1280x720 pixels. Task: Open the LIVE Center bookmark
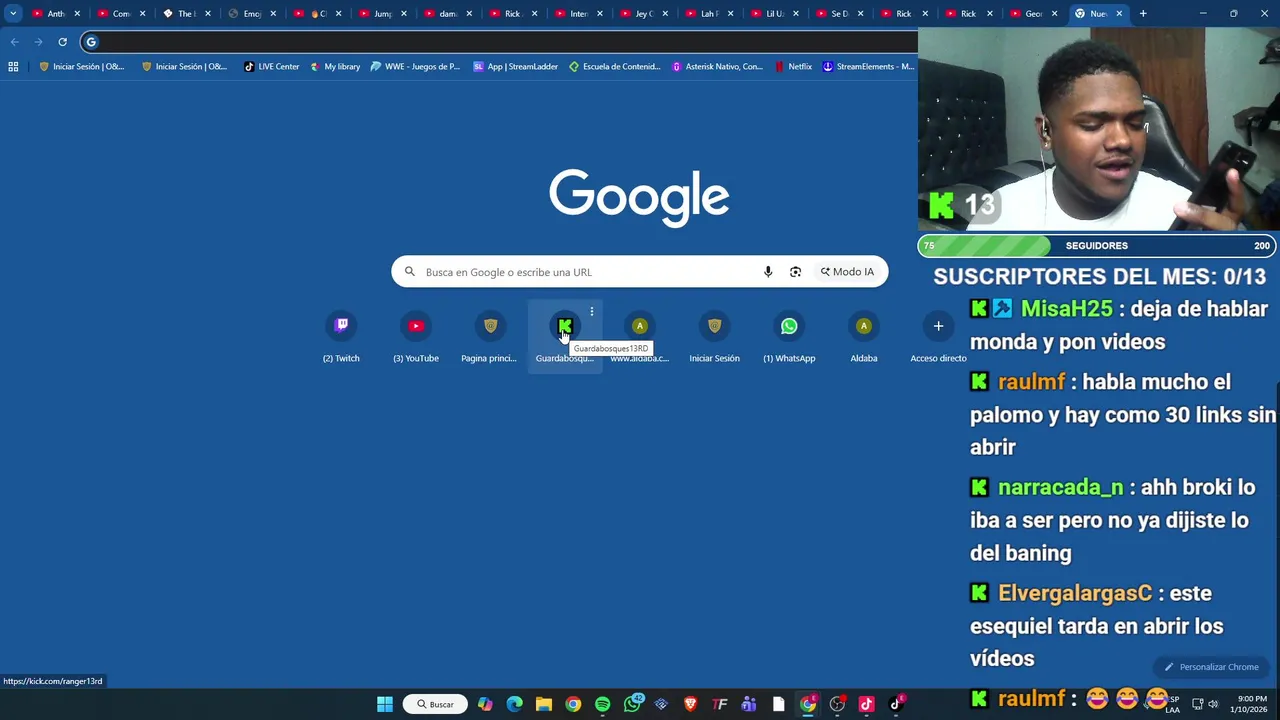[271, 66]
